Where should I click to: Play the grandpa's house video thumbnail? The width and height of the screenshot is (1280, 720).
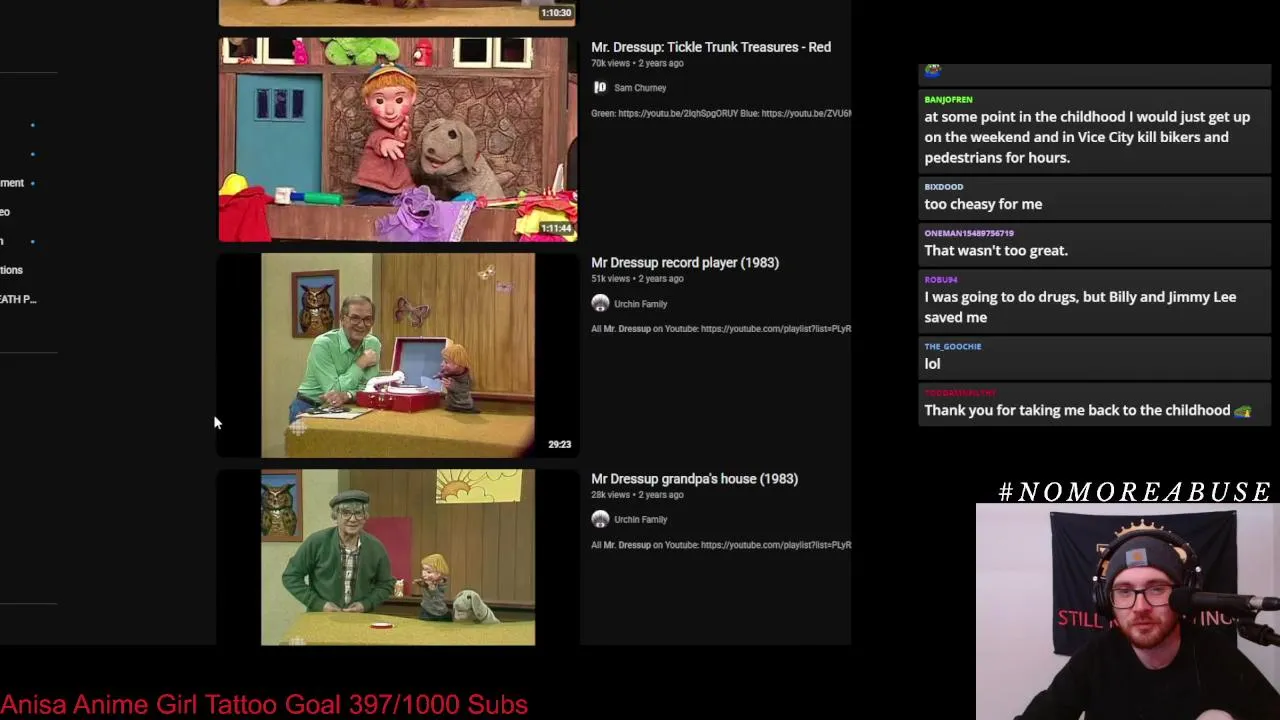click(x=397, y=557)
